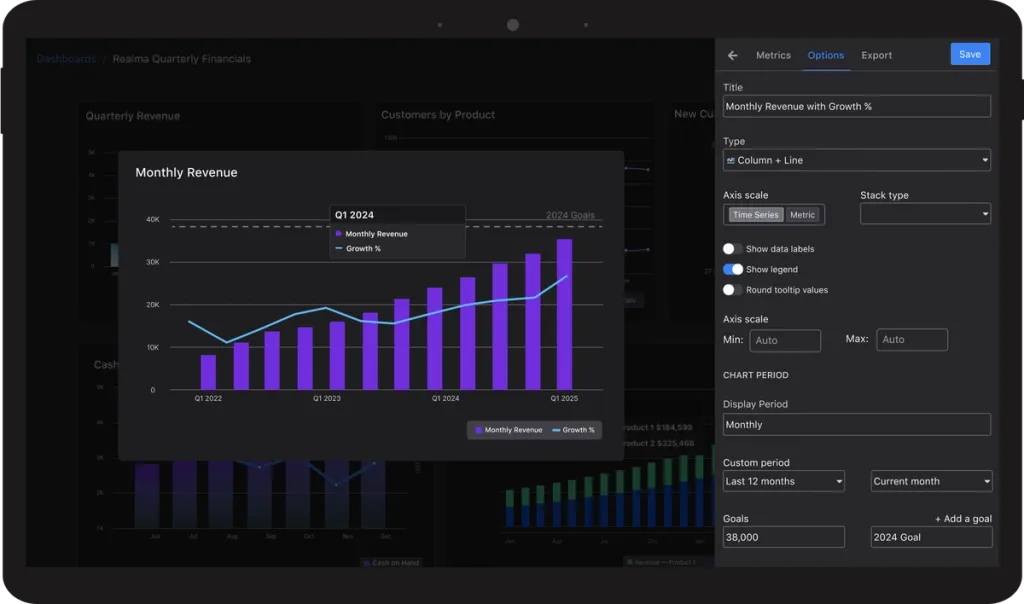Set the Min axis scale field
This screenshot has width=1024, height=604.
[785, 340]
